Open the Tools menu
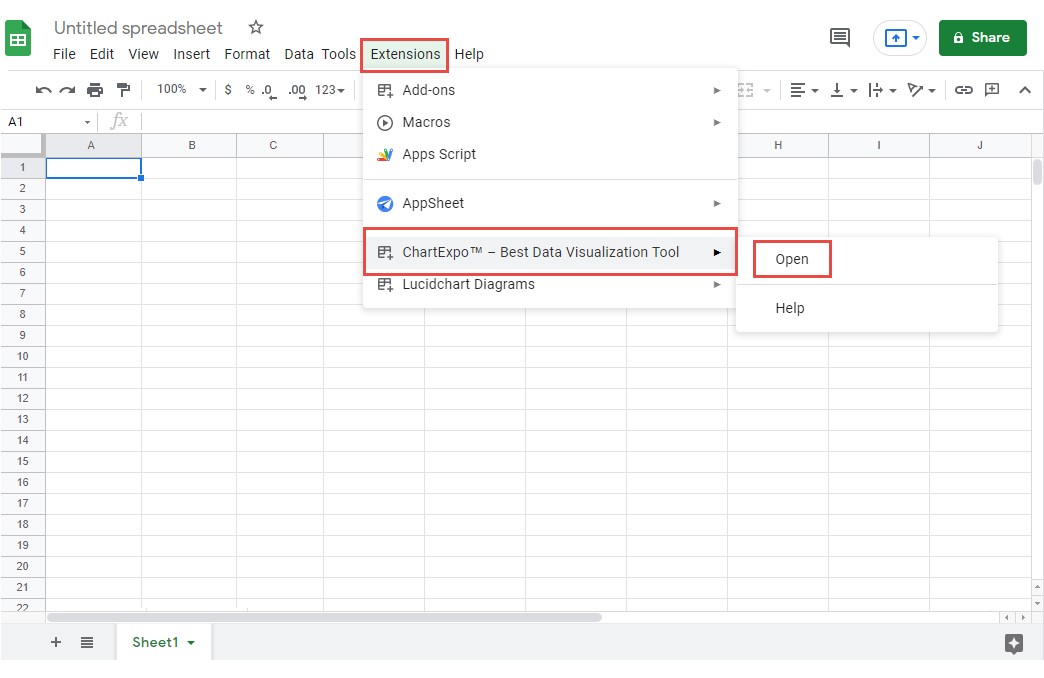Image resolution: width=1044 pixels, height=678 pixels. pos(339,54)
